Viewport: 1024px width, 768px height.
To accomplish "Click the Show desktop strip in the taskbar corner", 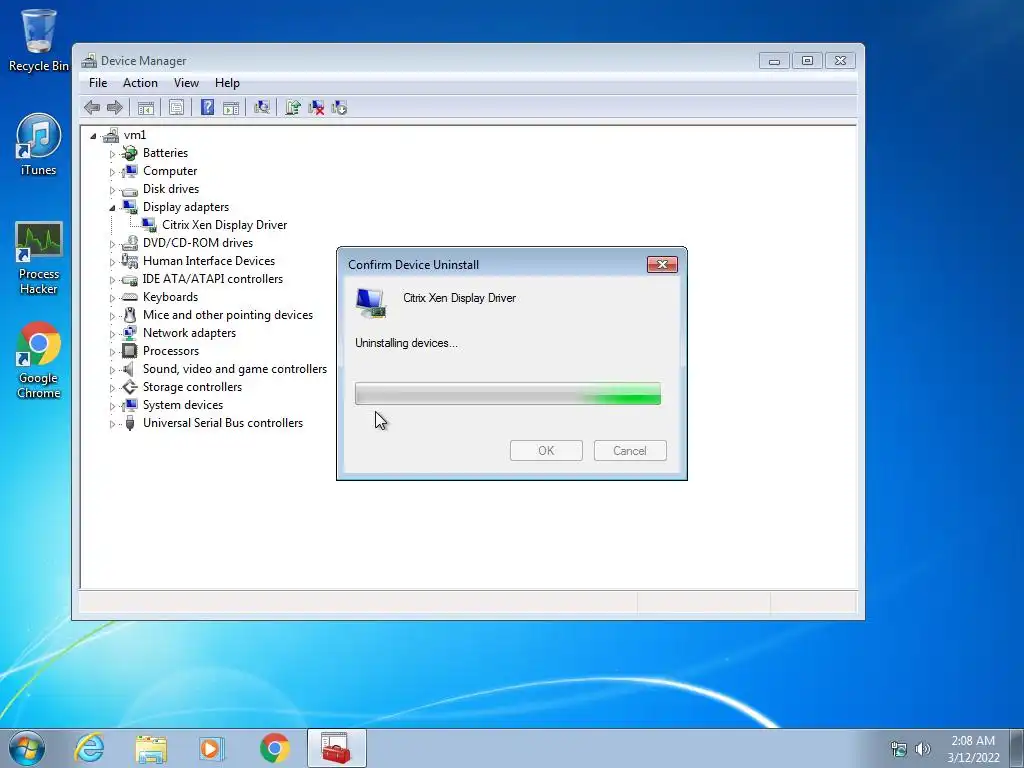I will 1017,748.
